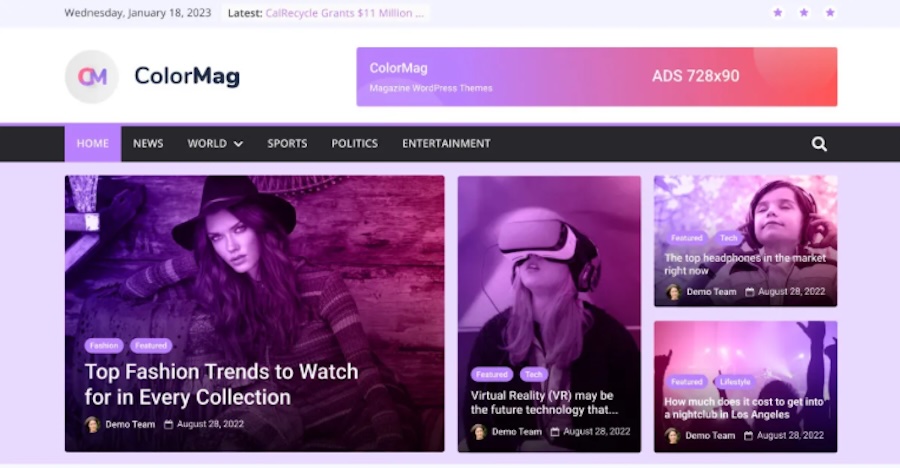Click Featured tag on headphones post
This screenshot has height=468, width=900.
(686, 238)
